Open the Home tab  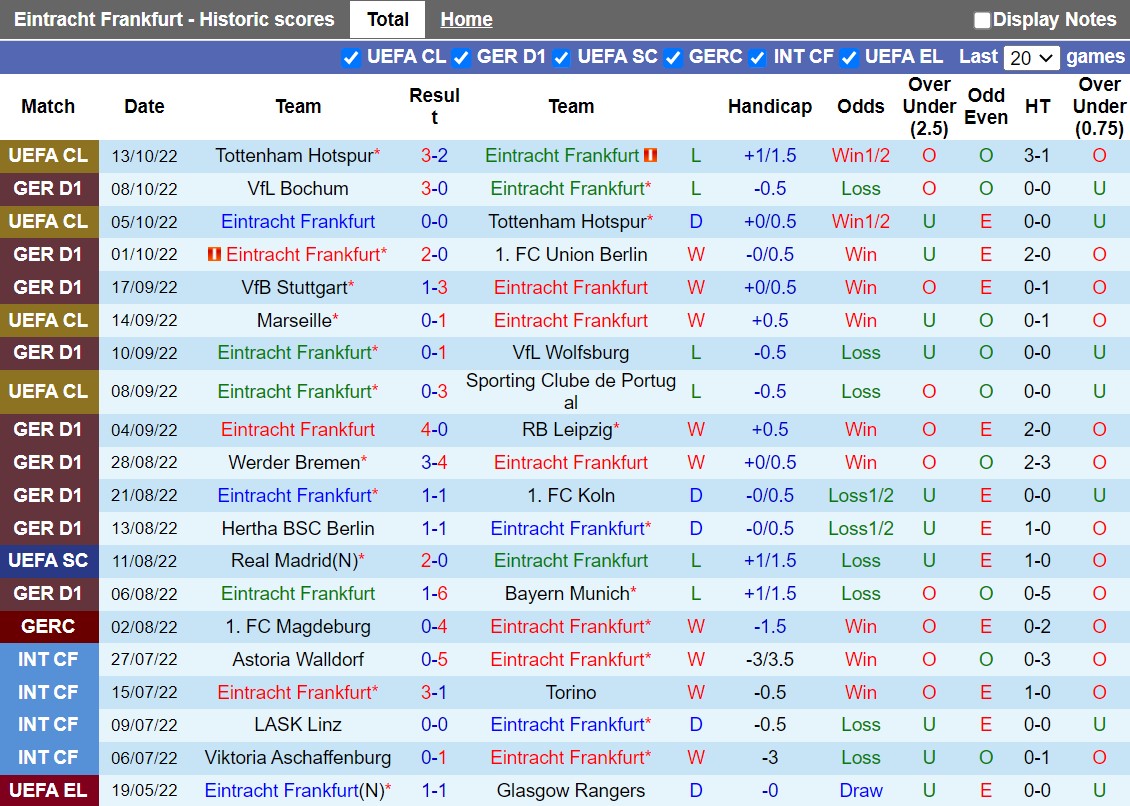pyautogui.click(x=466, y=19)
